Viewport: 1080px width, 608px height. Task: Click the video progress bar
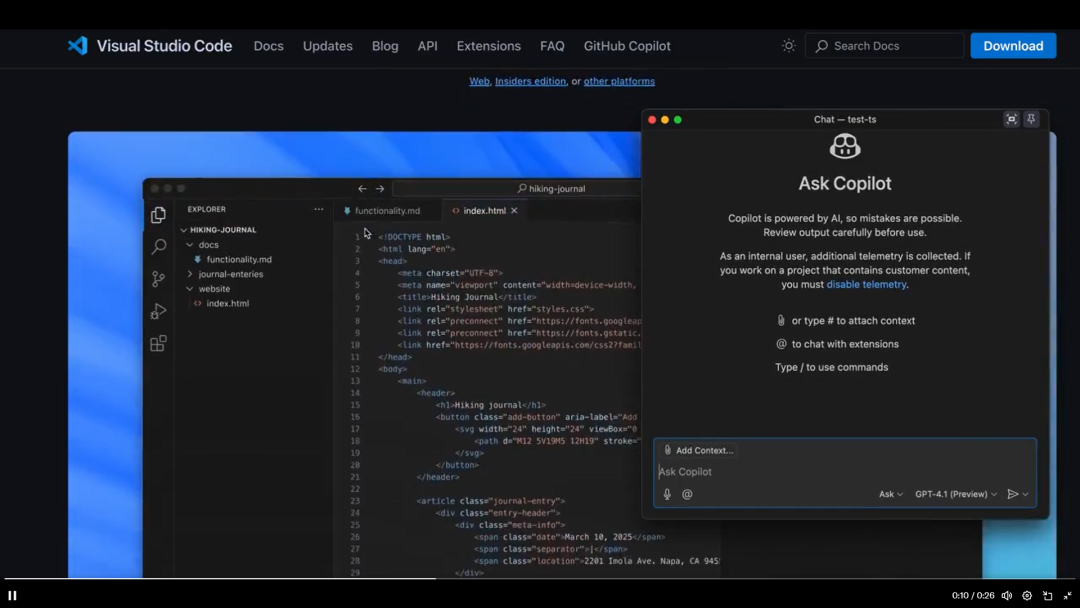click(x=540, y=577)
